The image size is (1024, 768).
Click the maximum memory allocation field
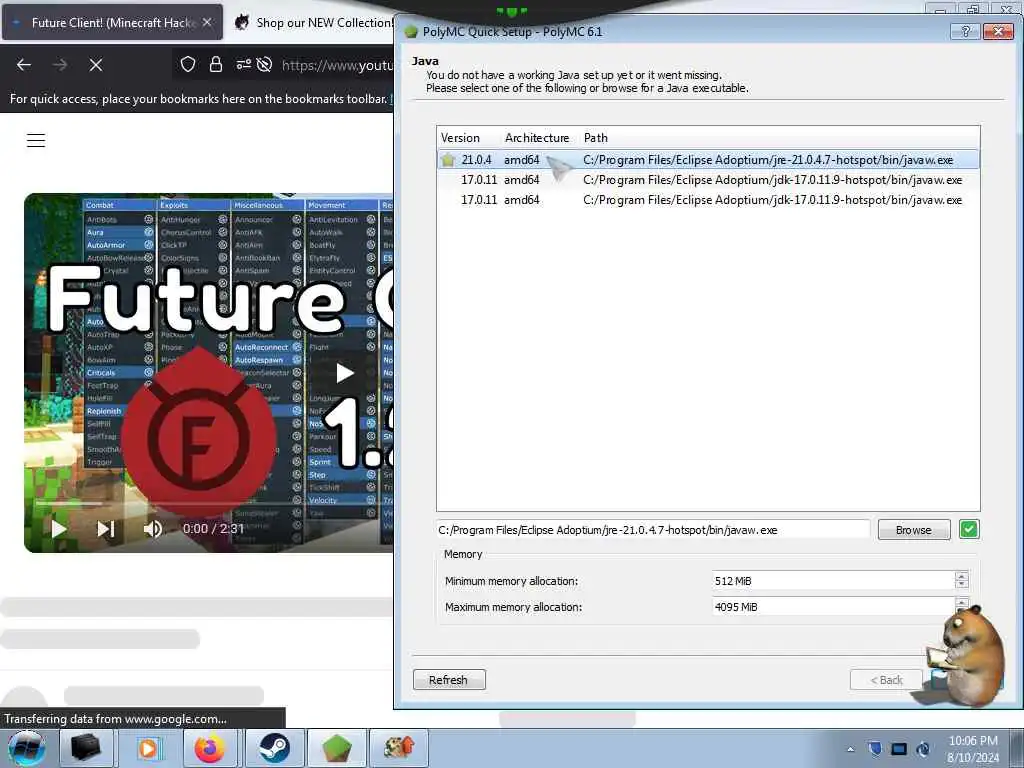[x=833, y=607]
